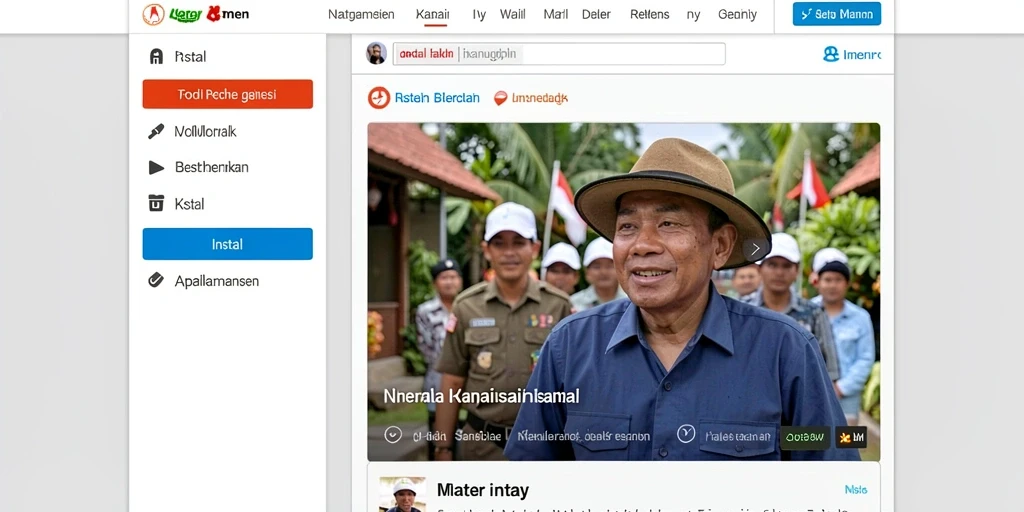Click the Todi Peche genesi button
Screen dimensions: 1024x512
227,94
